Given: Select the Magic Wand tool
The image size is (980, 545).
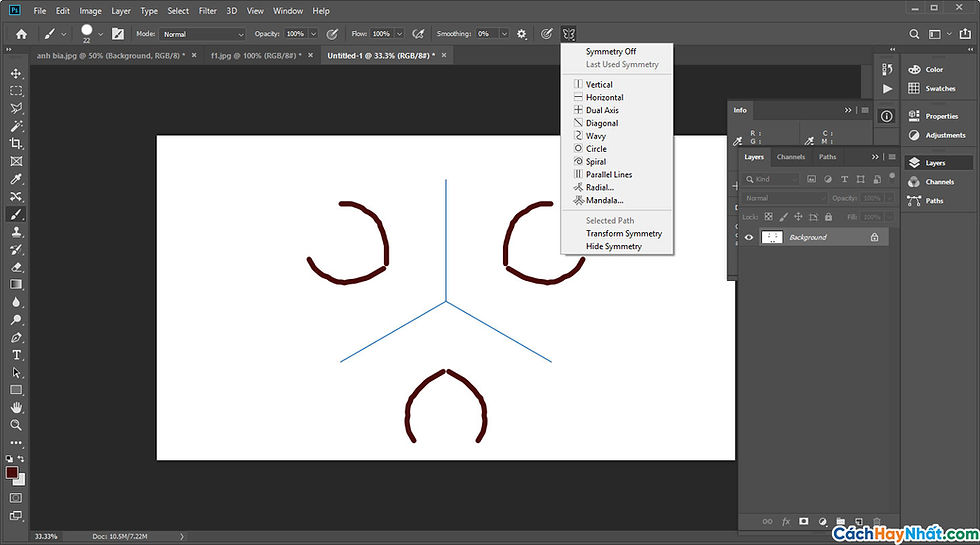Looking at the screenshot, I should click(16, 126).
